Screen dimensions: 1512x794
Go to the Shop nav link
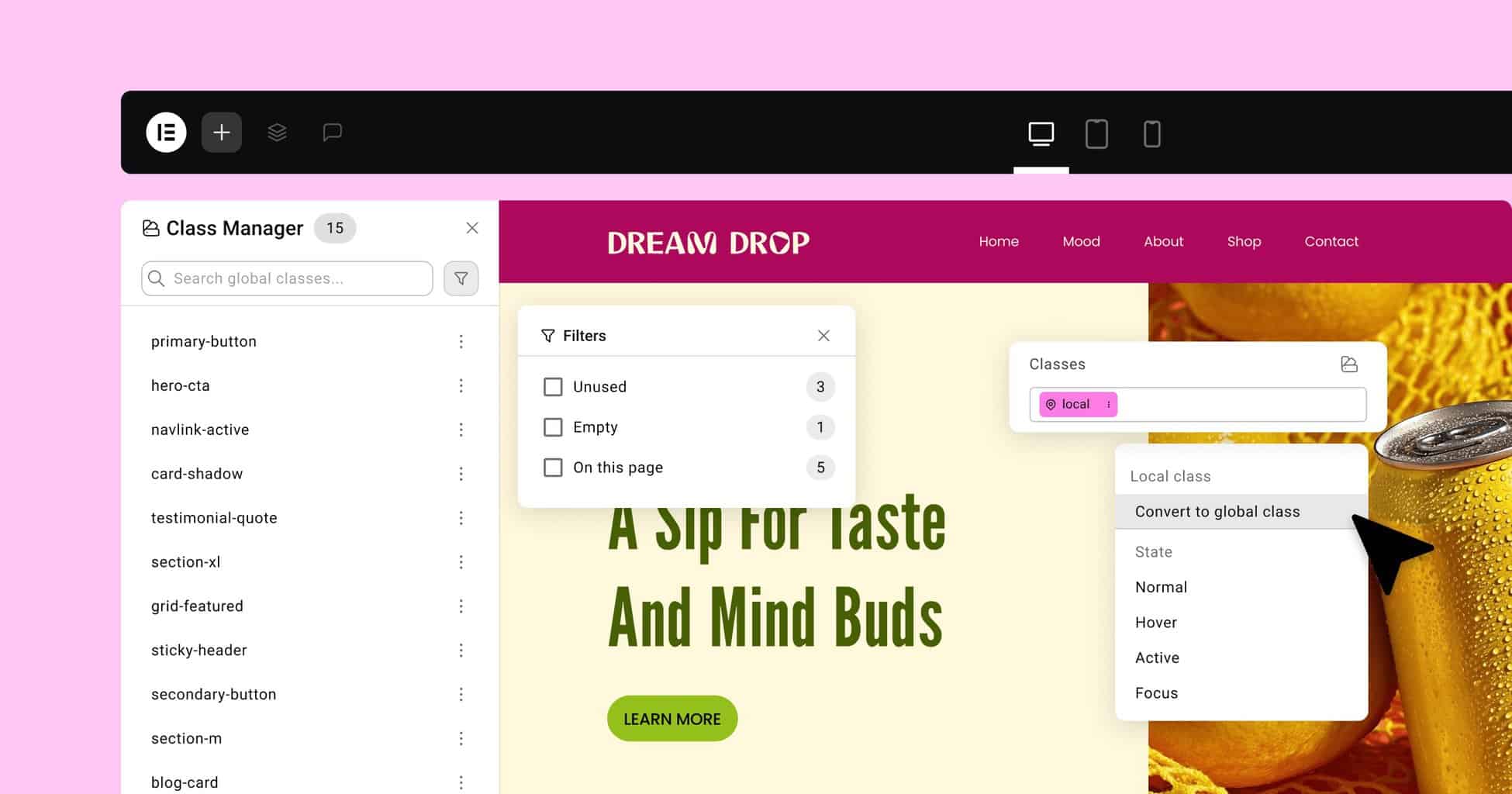[1244, 242]
